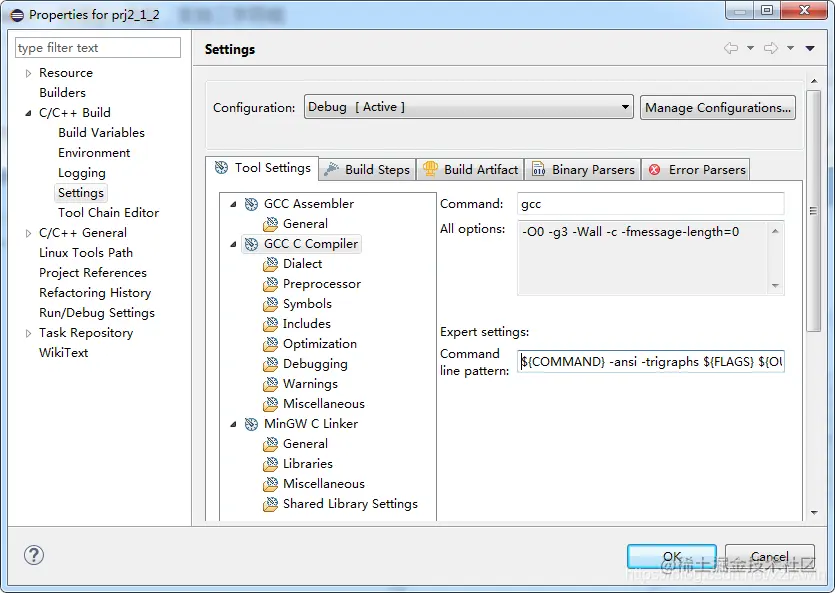The image size is (835, 593).
Task: Click the settings page vertical scrollbar
Action: pyautogui.click(x=814, y=211)
